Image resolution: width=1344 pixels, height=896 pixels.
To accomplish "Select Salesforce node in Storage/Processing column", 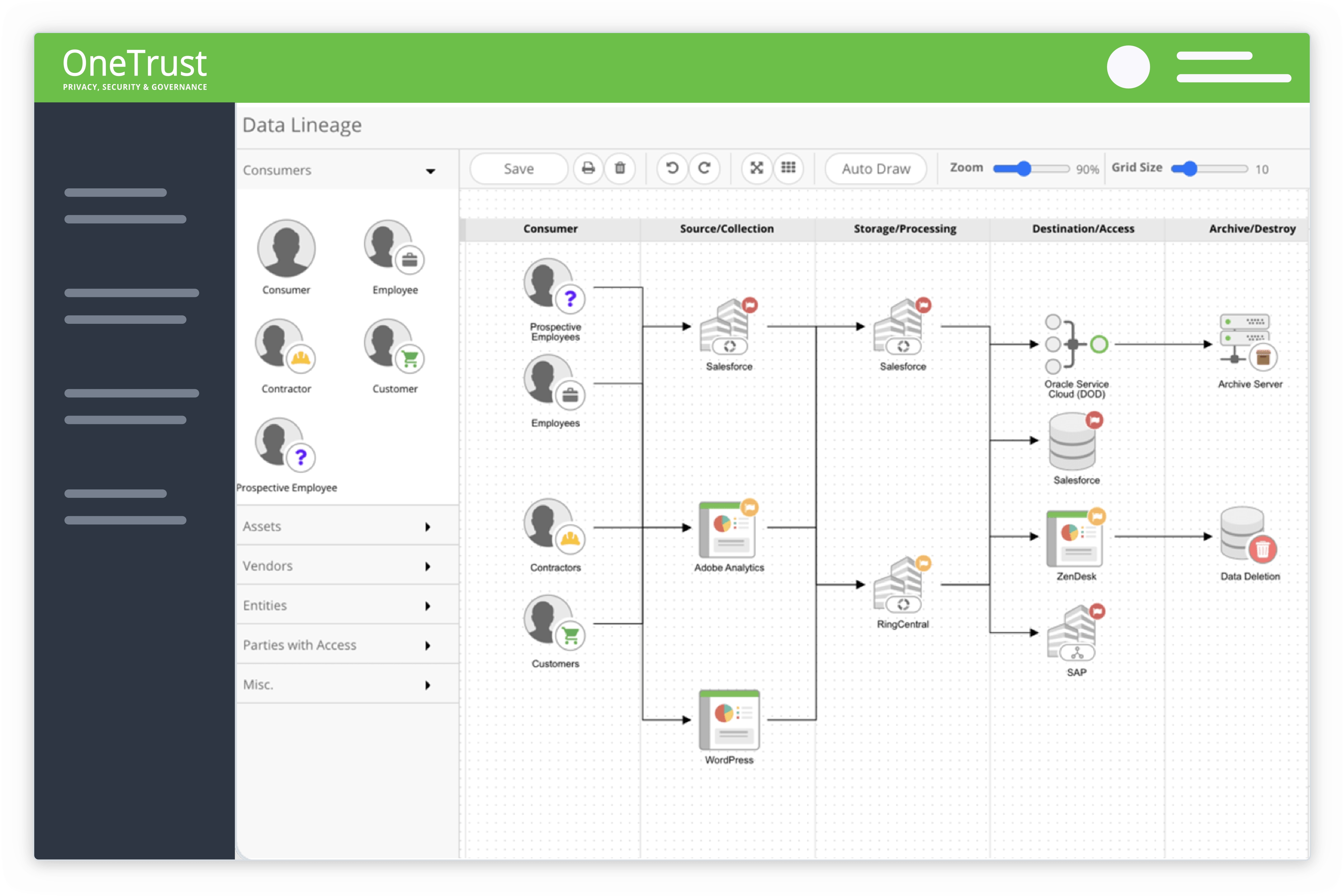I will coord(902,327).
